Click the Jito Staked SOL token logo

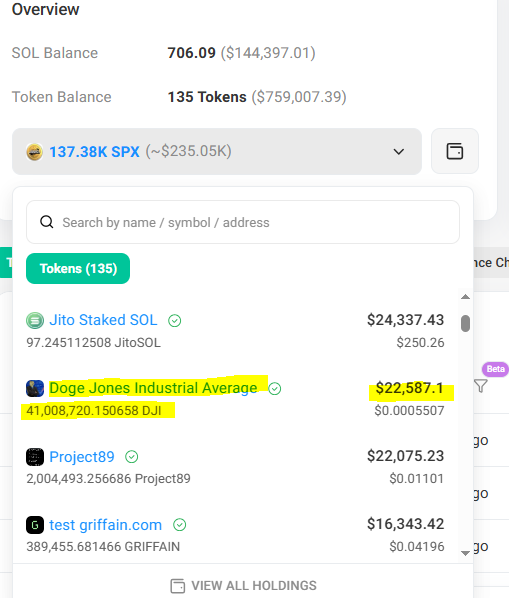tap(35, 320)
